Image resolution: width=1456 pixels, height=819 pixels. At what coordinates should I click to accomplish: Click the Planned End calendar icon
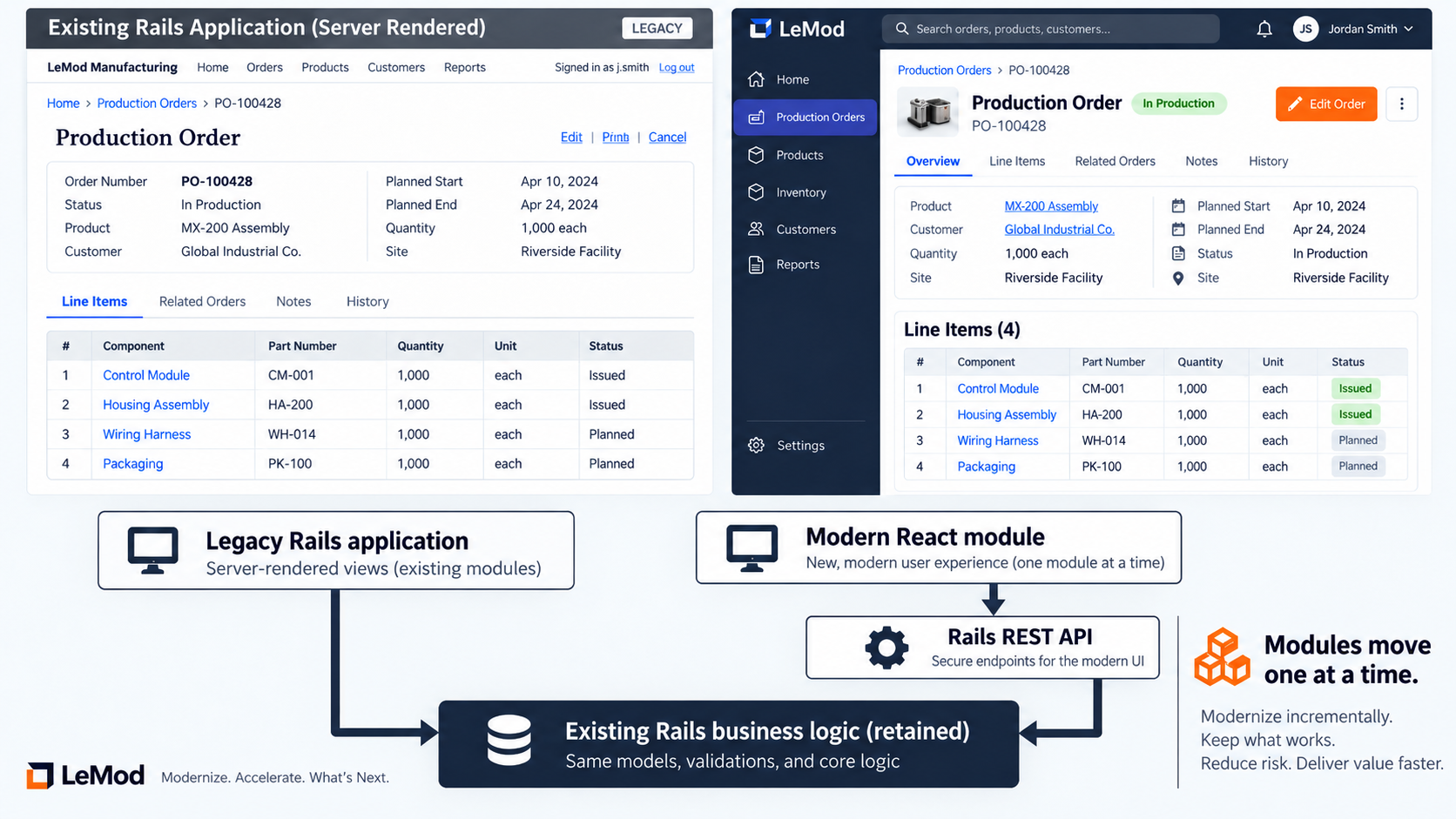tap(1178, 230)
